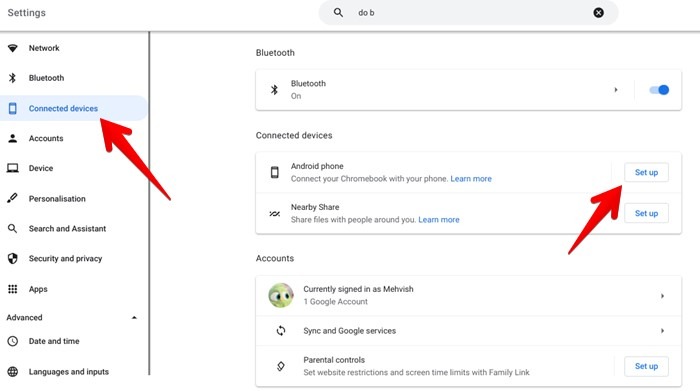The width and height of the screenshot is (700, 391).
Task: Open Bluetooth details with the arrow
Action: click(x=616, y=90)
